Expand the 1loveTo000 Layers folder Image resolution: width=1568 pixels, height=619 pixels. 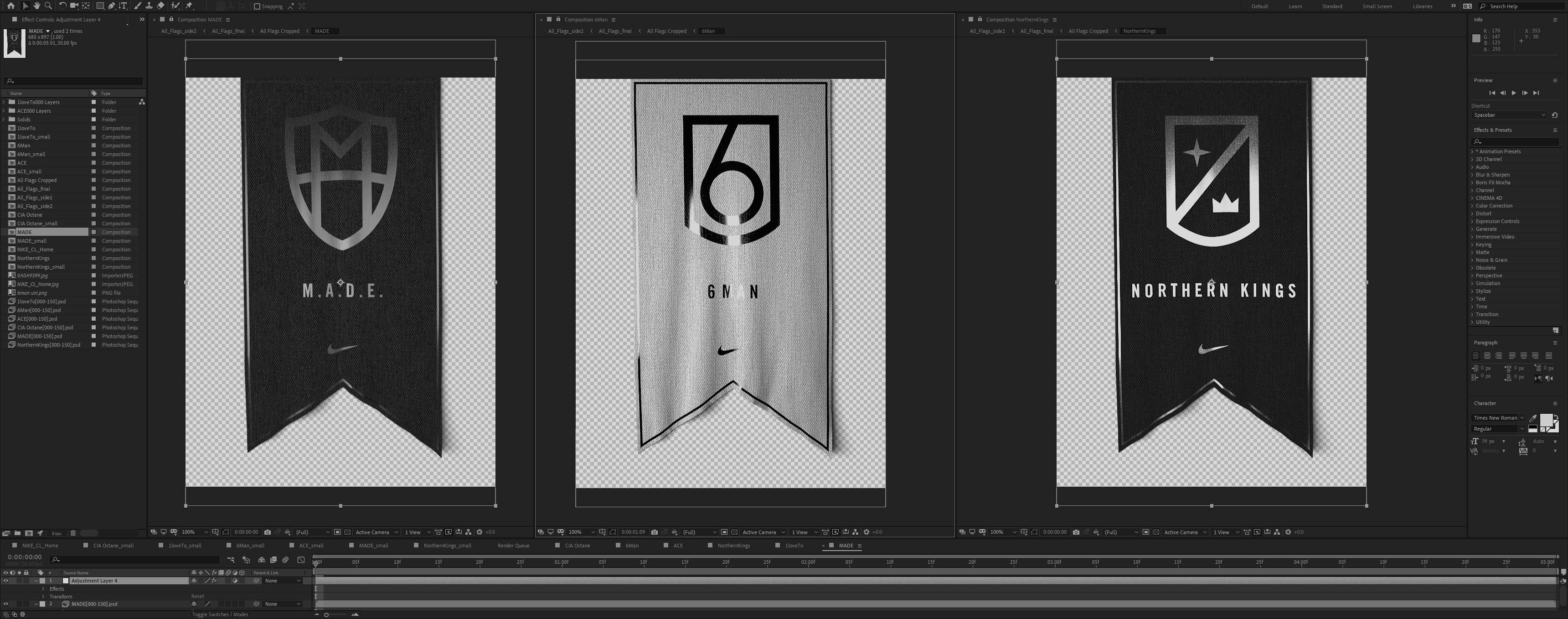(x=4, y=102)
